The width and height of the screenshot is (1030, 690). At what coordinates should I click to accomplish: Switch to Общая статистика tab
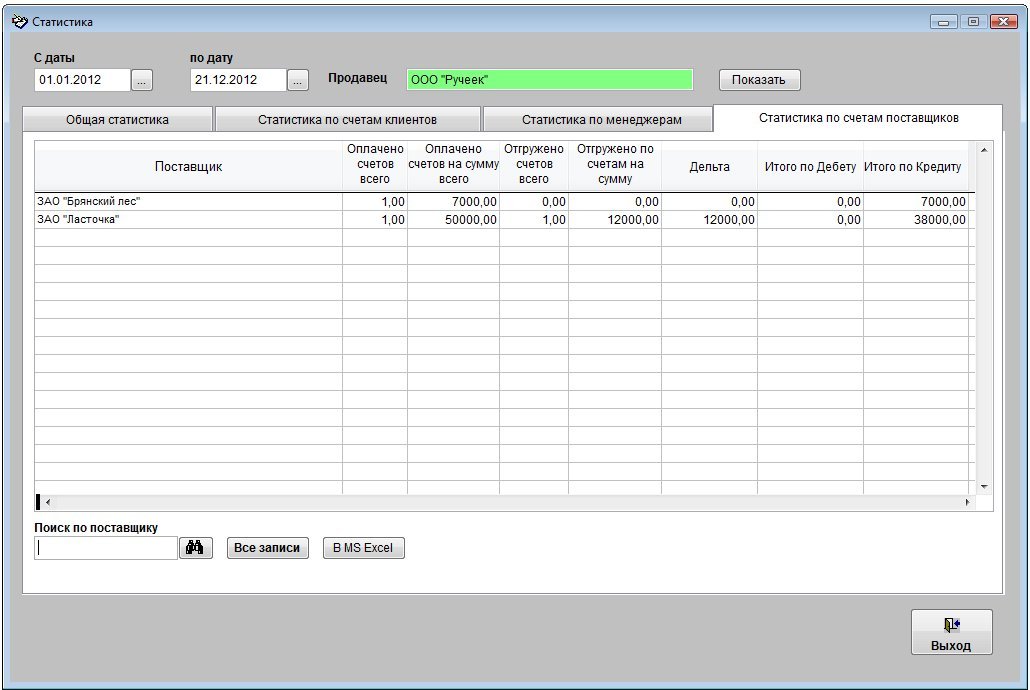coord(117,120)
